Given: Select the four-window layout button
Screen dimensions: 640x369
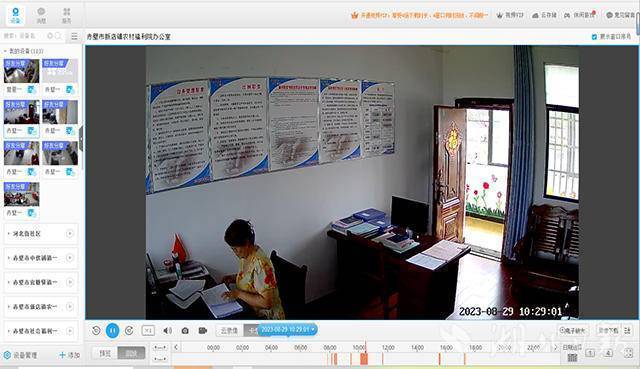Looking at the screenshot, I should [x=608, y=353].
